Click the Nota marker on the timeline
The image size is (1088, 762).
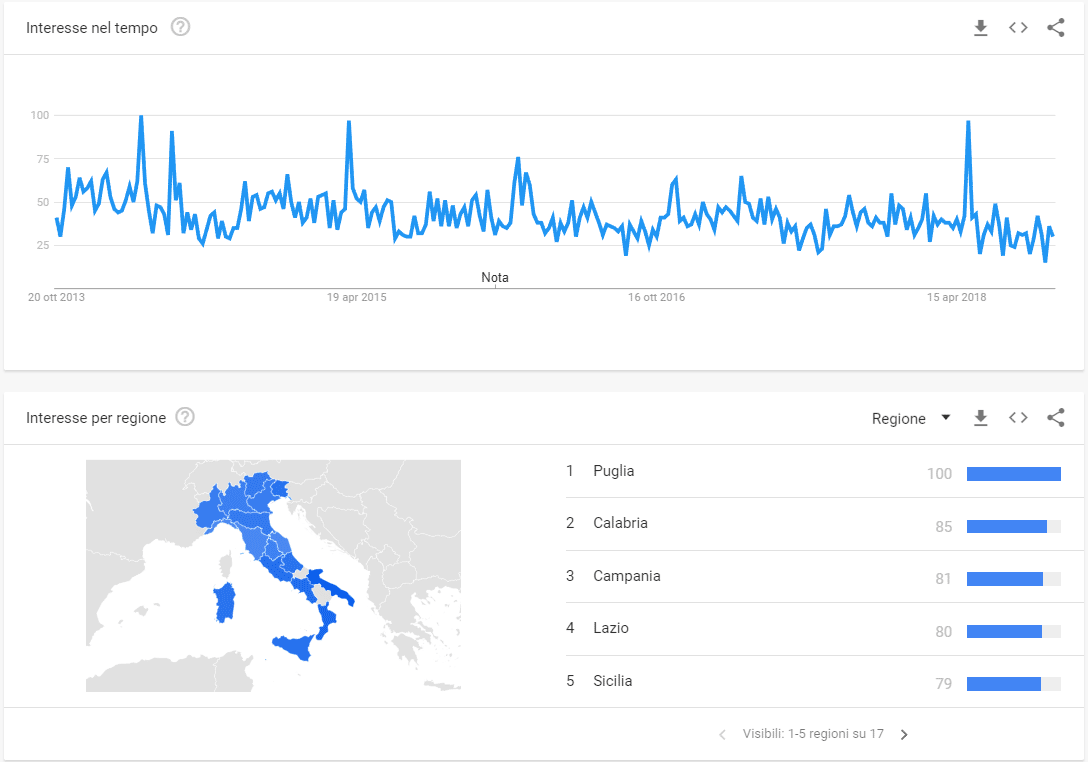[x=495, y=278]
